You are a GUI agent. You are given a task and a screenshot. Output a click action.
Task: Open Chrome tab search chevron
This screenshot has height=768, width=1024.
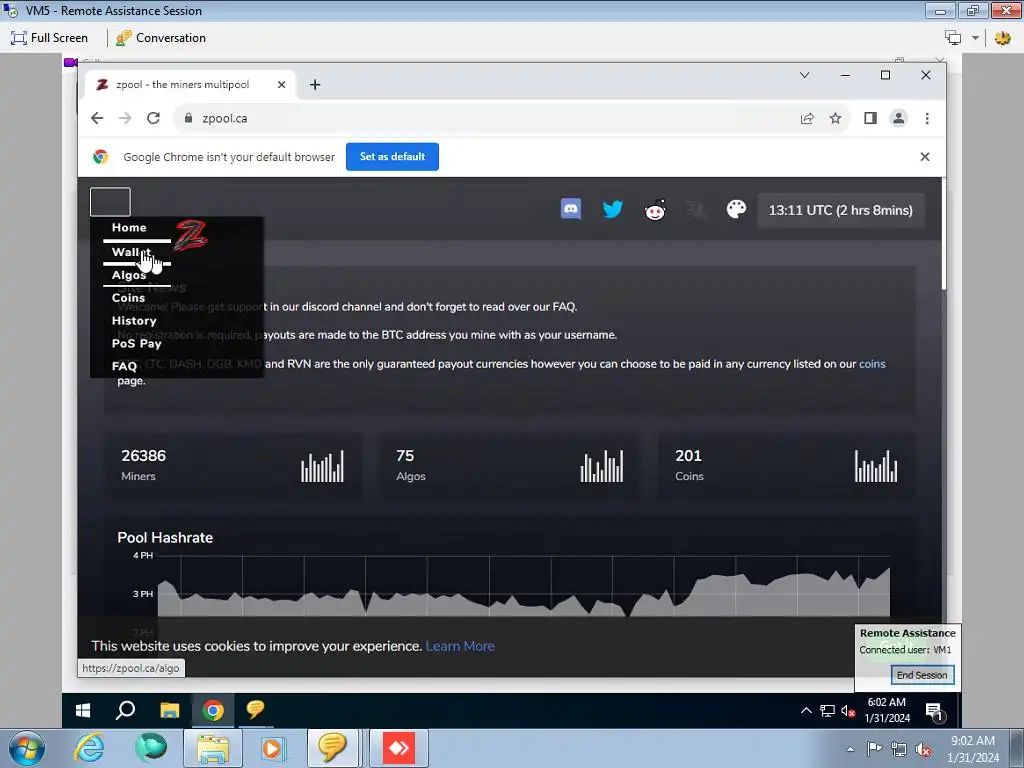click(805, 75)
